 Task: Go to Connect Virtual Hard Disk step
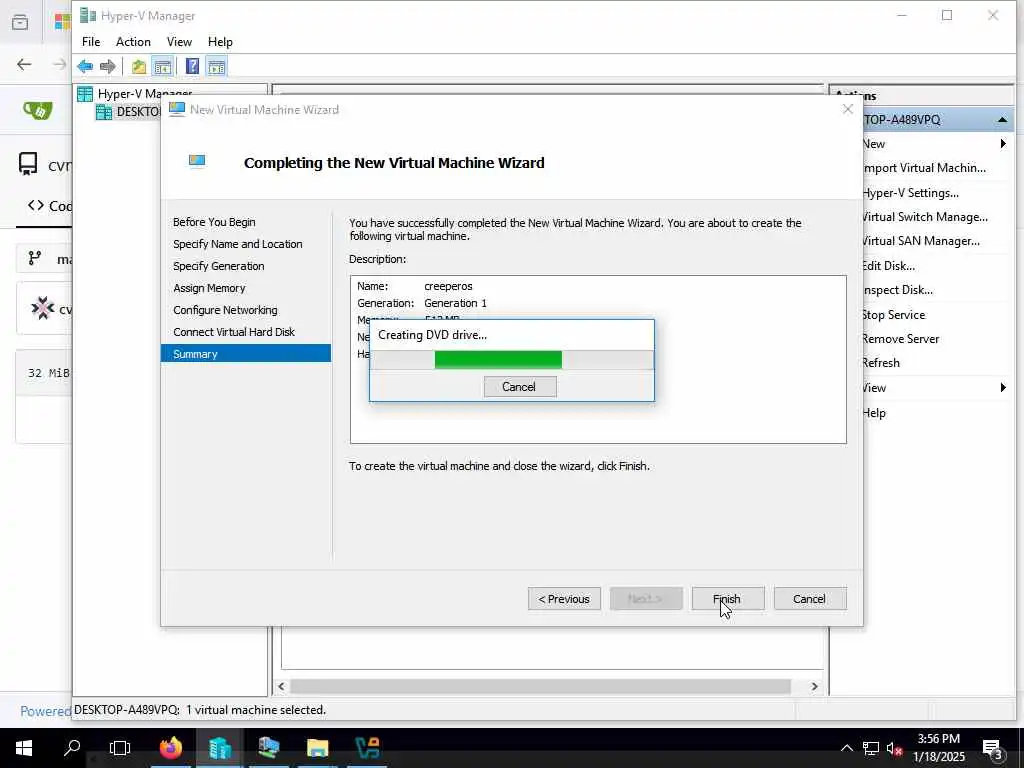(x=234, y=332)
